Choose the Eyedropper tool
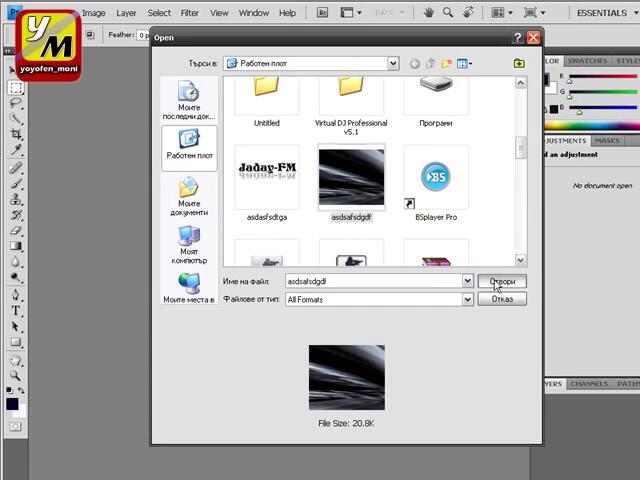The width and height of the screenshot is (640, 480). [x=16, y=150]
